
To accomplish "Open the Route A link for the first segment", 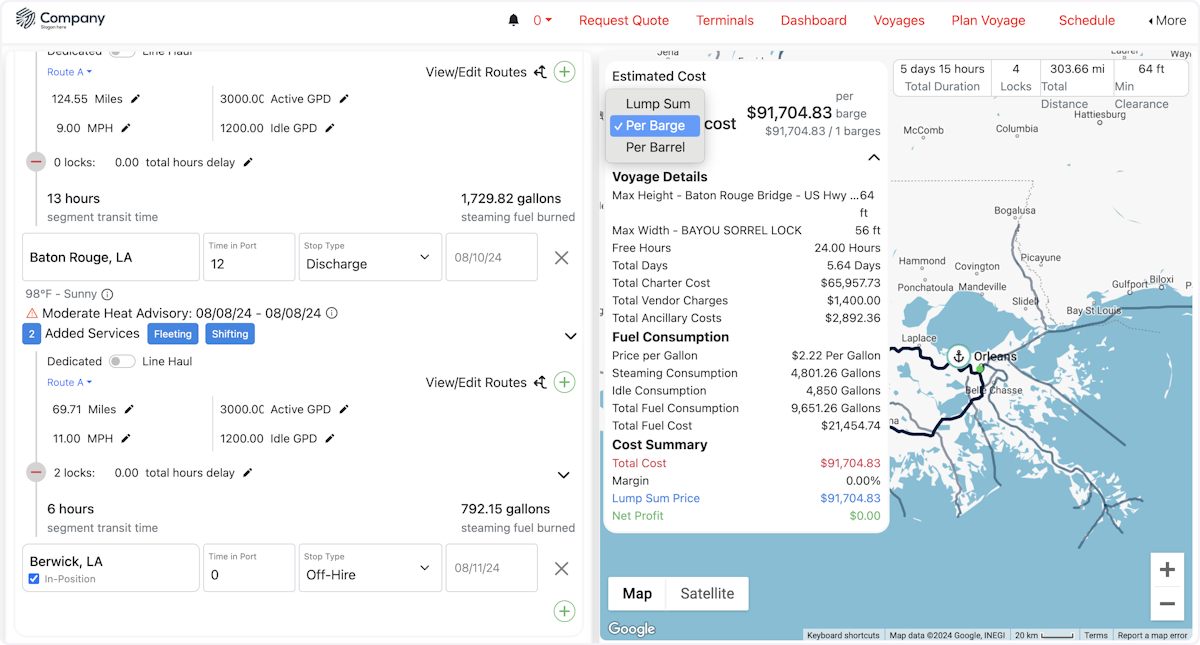I will [64, 72].
